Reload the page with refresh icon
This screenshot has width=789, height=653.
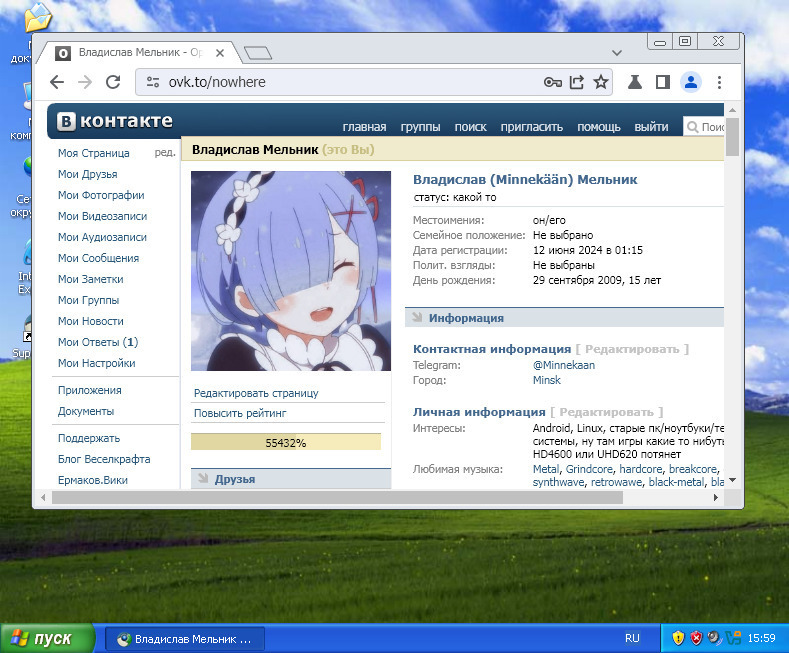pyautogui.click(x=113, y=82)
